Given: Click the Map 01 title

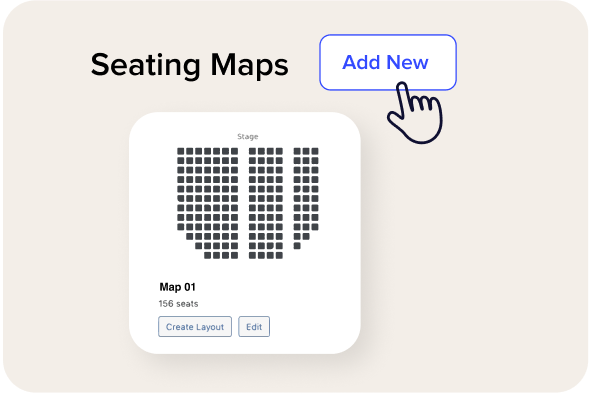Looking at the screenshot, I should tap(178, 287).
